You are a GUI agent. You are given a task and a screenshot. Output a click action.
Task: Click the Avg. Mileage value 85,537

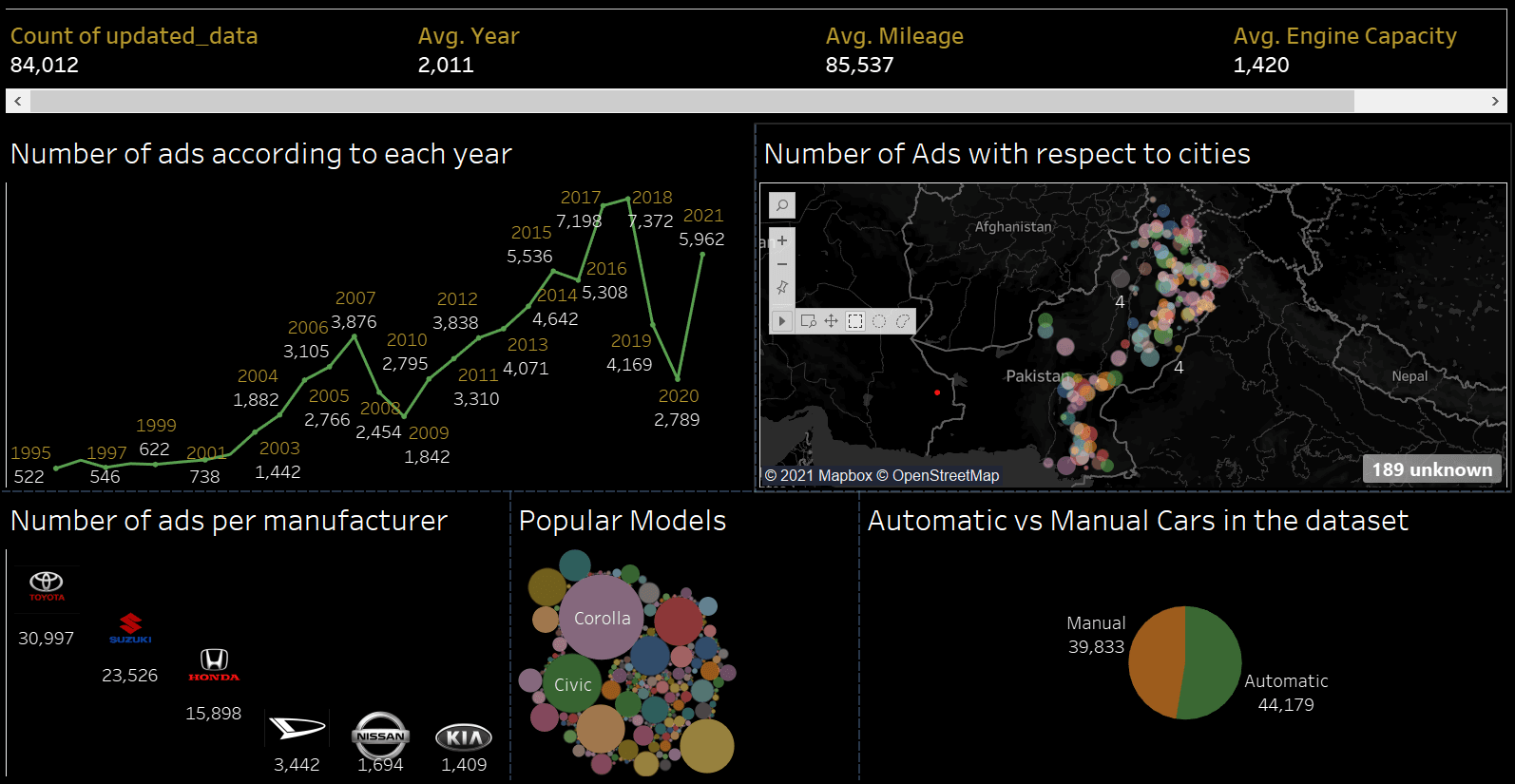(859, 66)
